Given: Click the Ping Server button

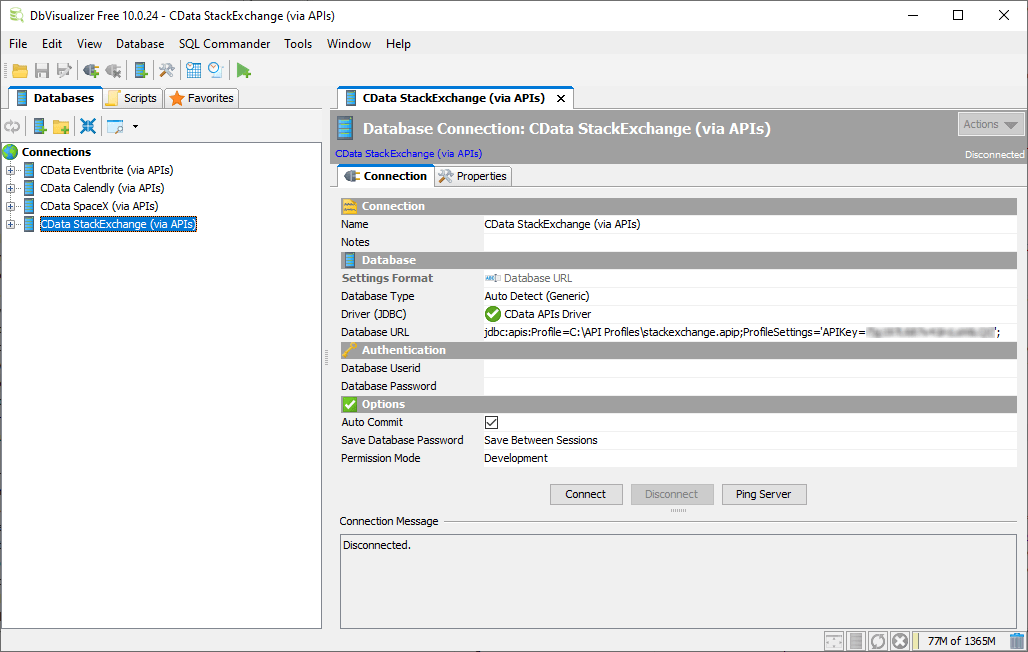Looking at the screenshot, I should [x=763, y=494].
